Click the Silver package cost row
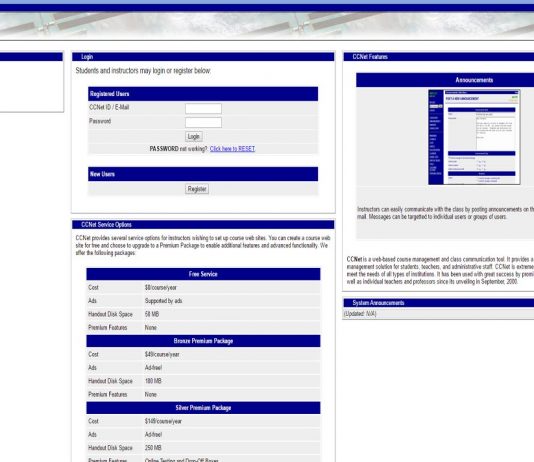Screen dimensions: 534x462 pyautogui.click(x=203, y=421)
